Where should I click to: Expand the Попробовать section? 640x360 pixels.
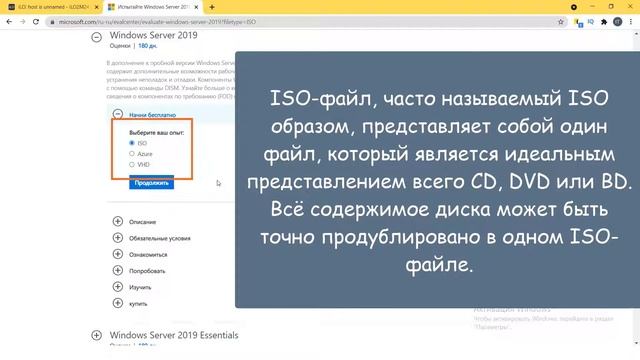pyautogui.click(x=118, y=270)
